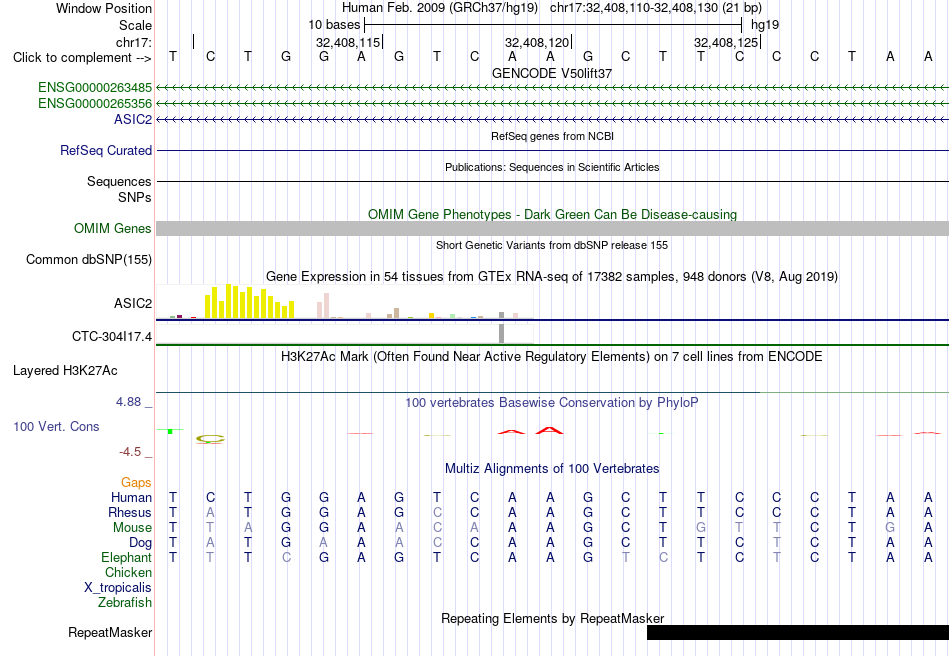Select the Rhesus alignment row label

pyautogui.click(x=130, y=512)
